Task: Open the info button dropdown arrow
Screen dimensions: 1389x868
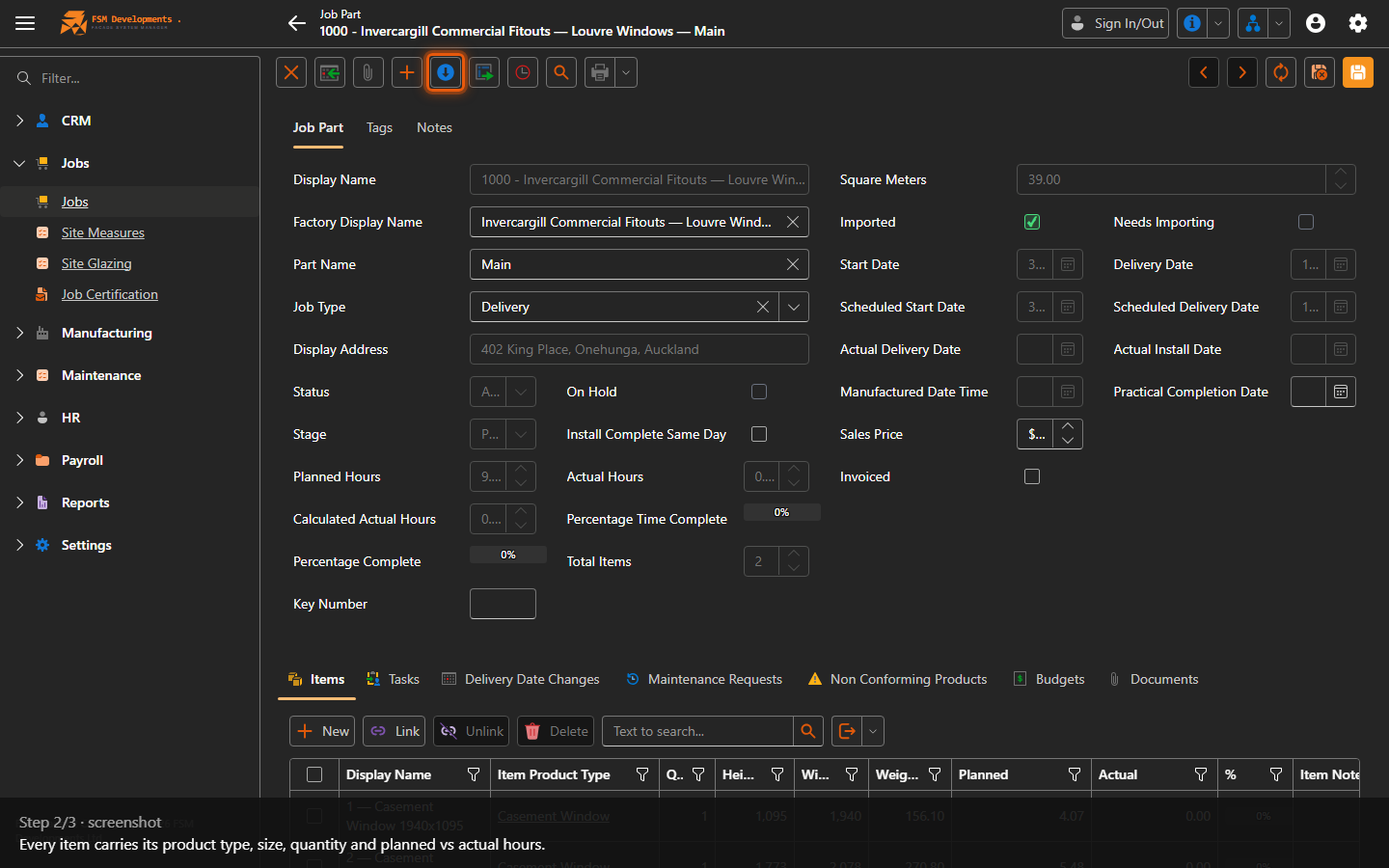Action: [1218, 23]
